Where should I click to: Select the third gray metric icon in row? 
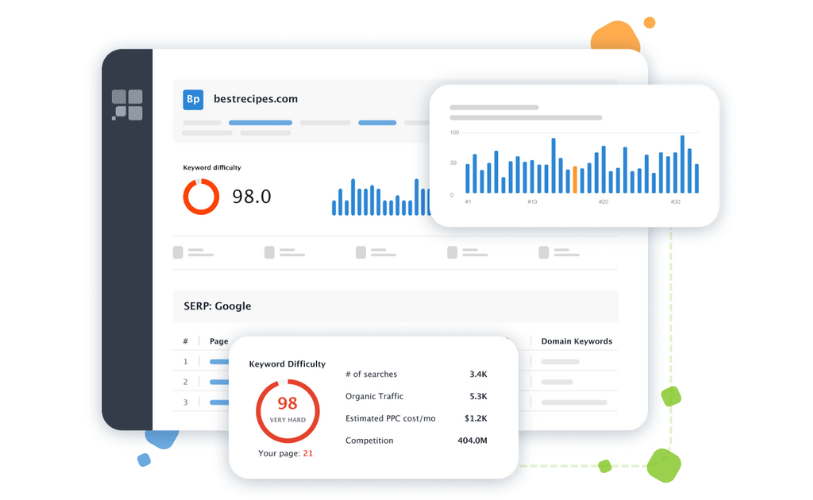361,253
